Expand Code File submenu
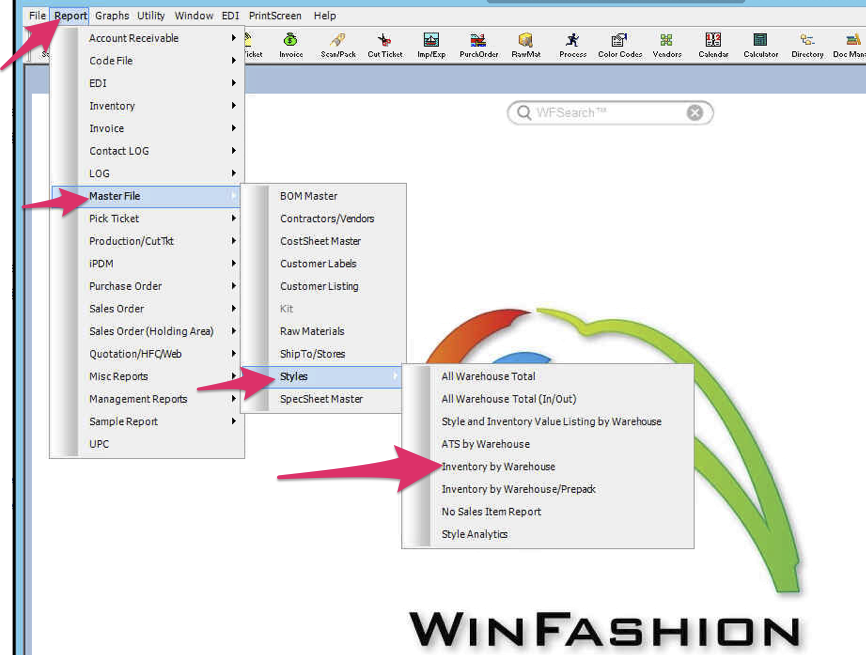Screen dimensions: 866x655 (147, 61)
